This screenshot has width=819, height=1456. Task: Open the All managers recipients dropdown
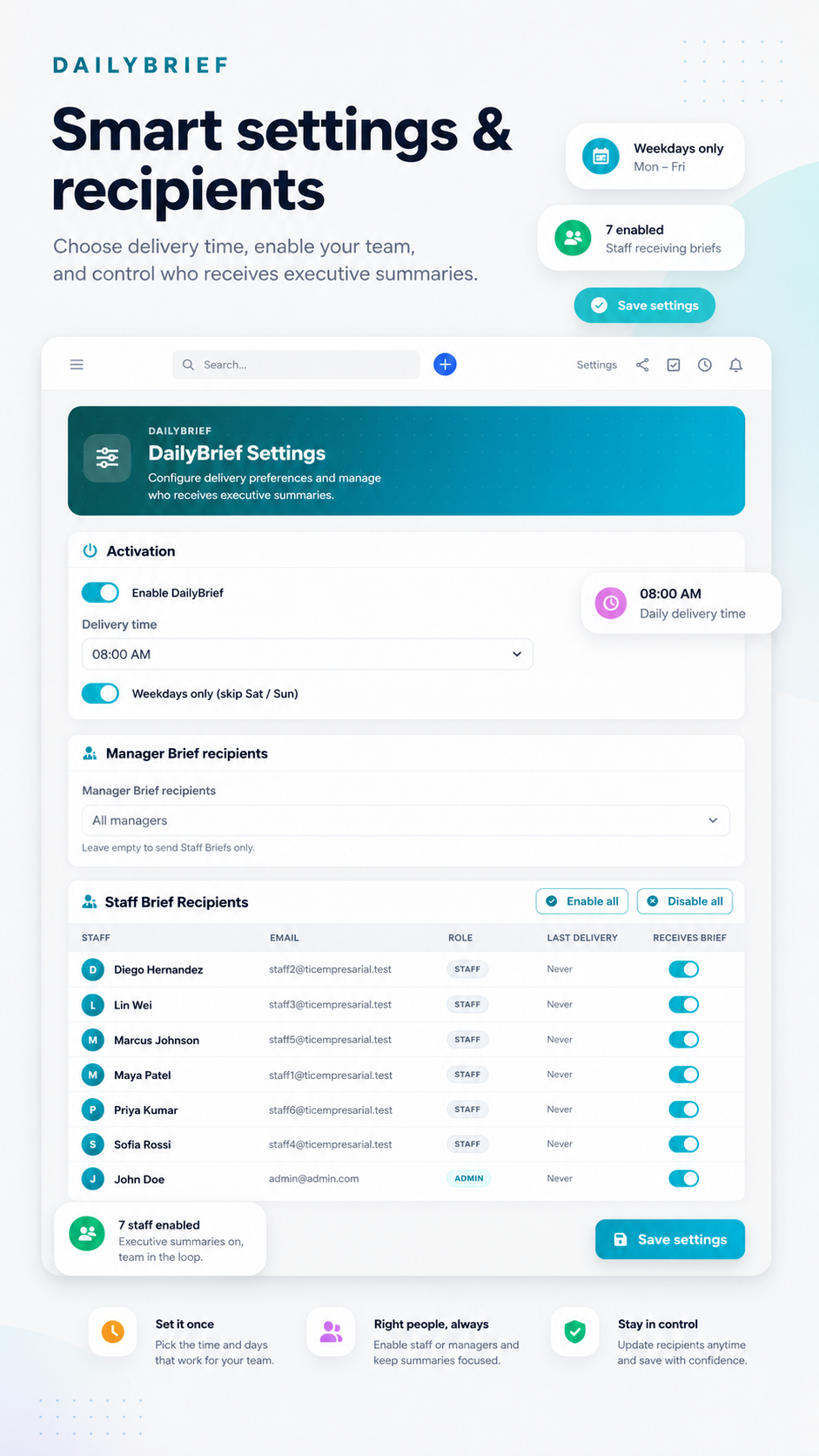click(x=406, y=820)
